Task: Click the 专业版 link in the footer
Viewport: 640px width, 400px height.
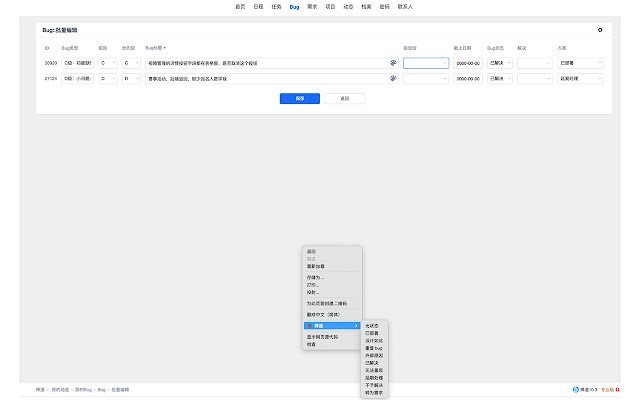Action: [607, 390]
